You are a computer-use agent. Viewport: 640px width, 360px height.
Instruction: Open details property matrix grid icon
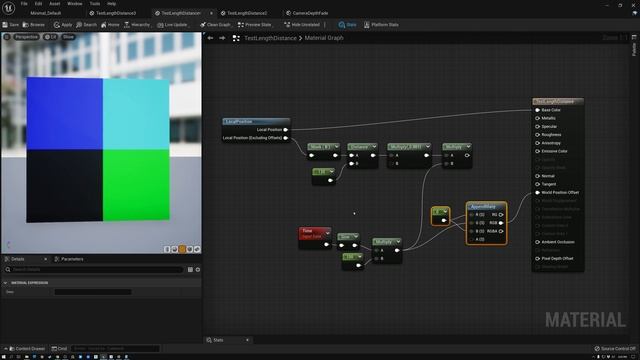pos(190,269)
